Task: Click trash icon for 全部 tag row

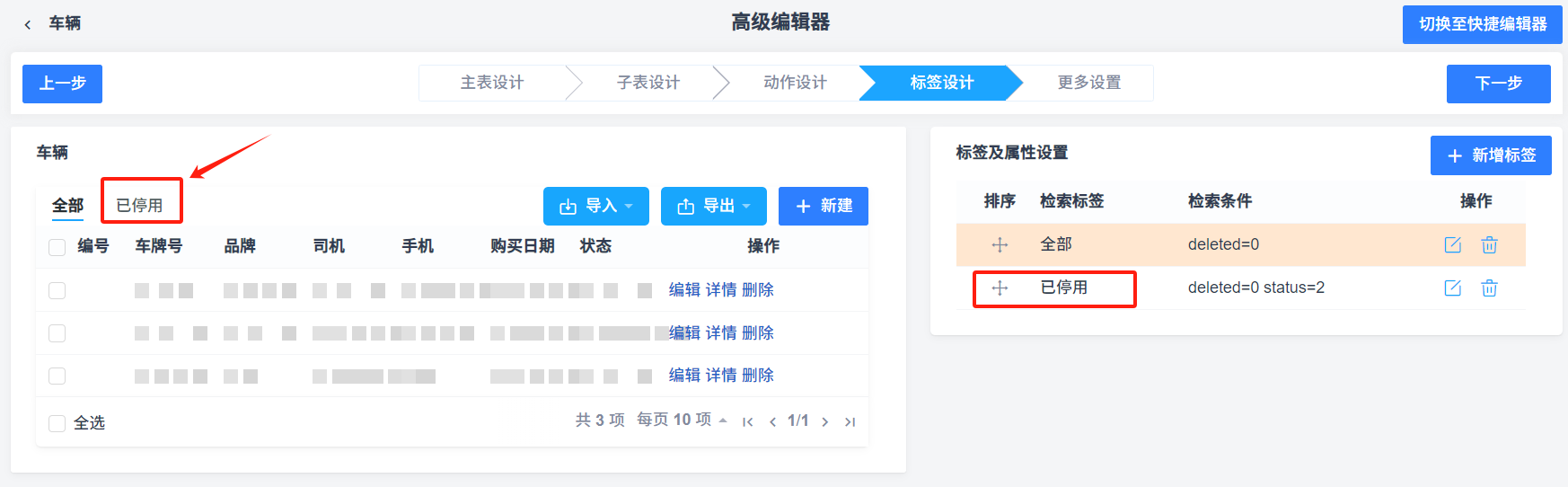Action: [x=1489, y=244]
